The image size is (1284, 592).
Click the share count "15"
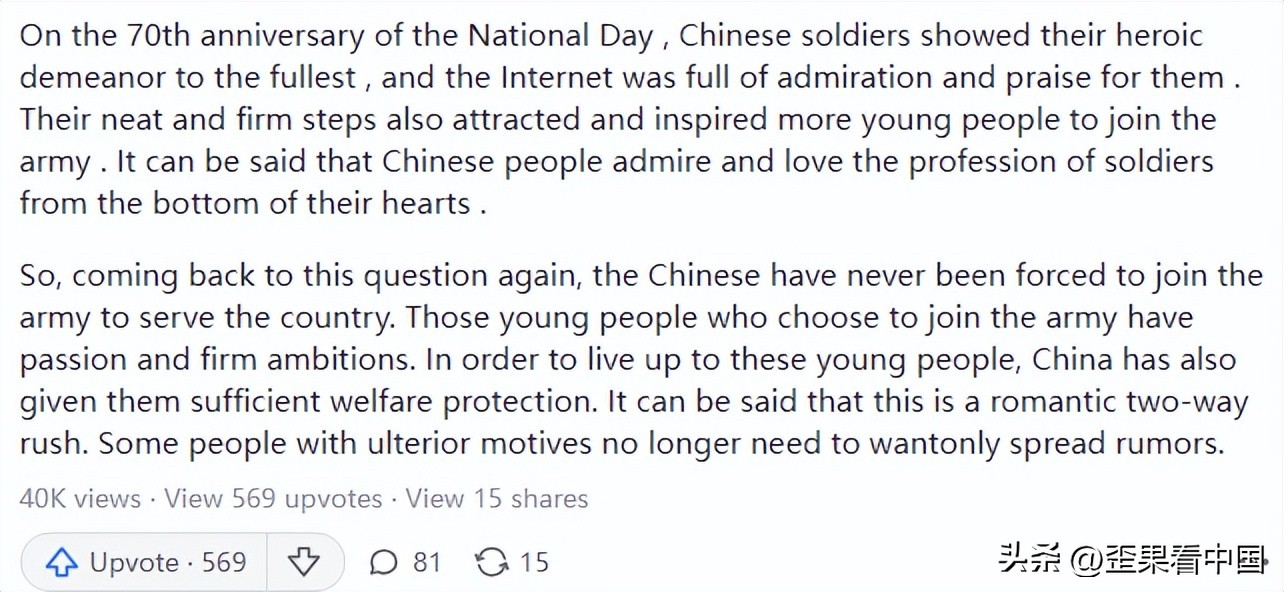(x=532, y=562)
